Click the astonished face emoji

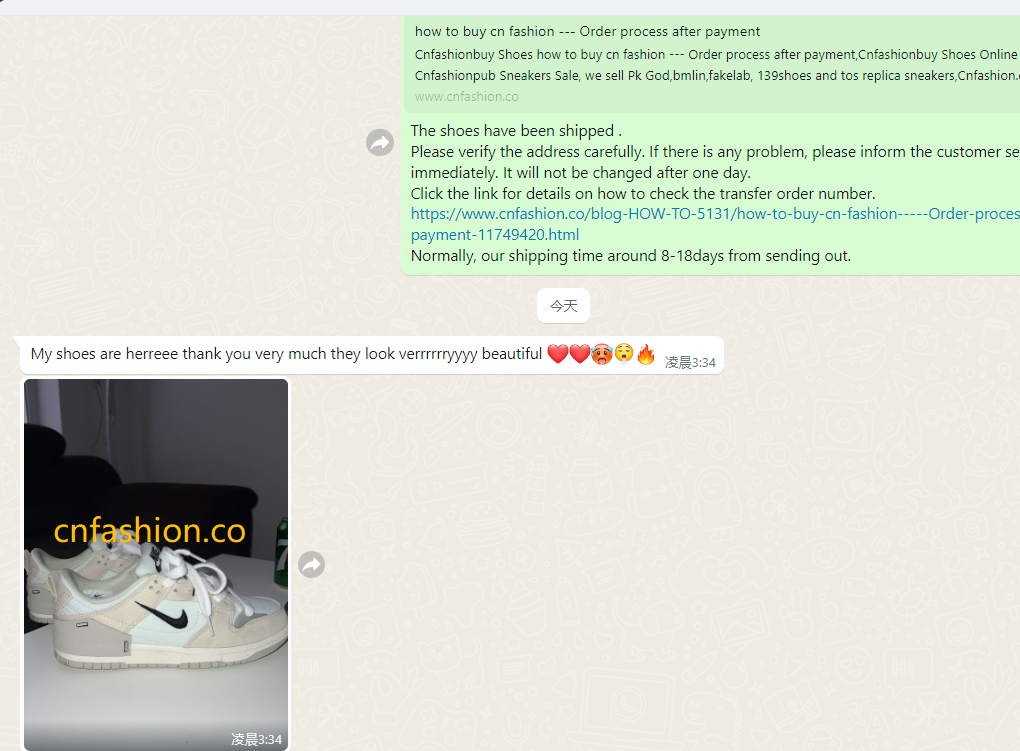click(x=624, y=354)
